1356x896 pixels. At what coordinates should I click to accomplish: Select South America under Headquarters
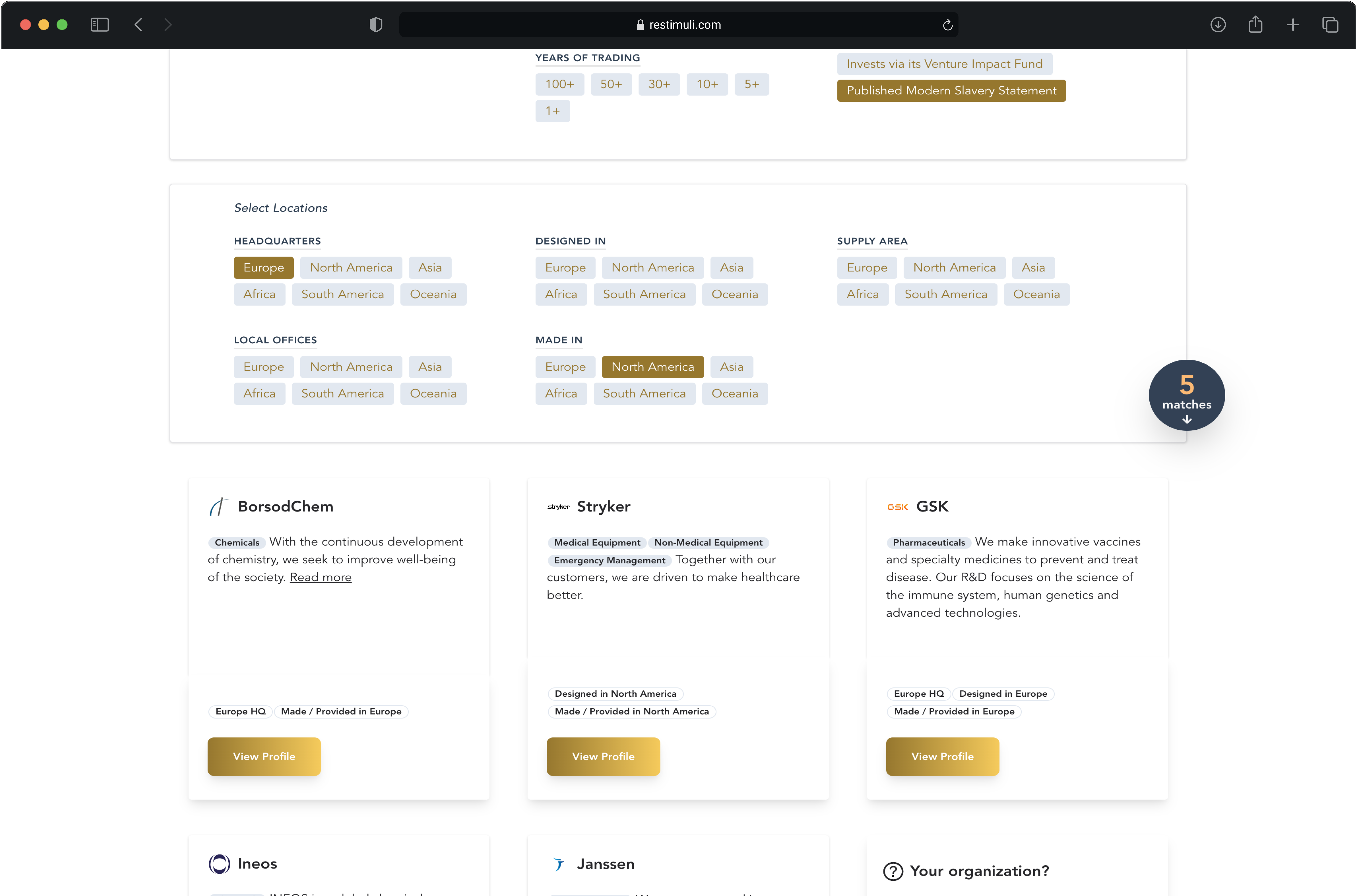[342, 294]
